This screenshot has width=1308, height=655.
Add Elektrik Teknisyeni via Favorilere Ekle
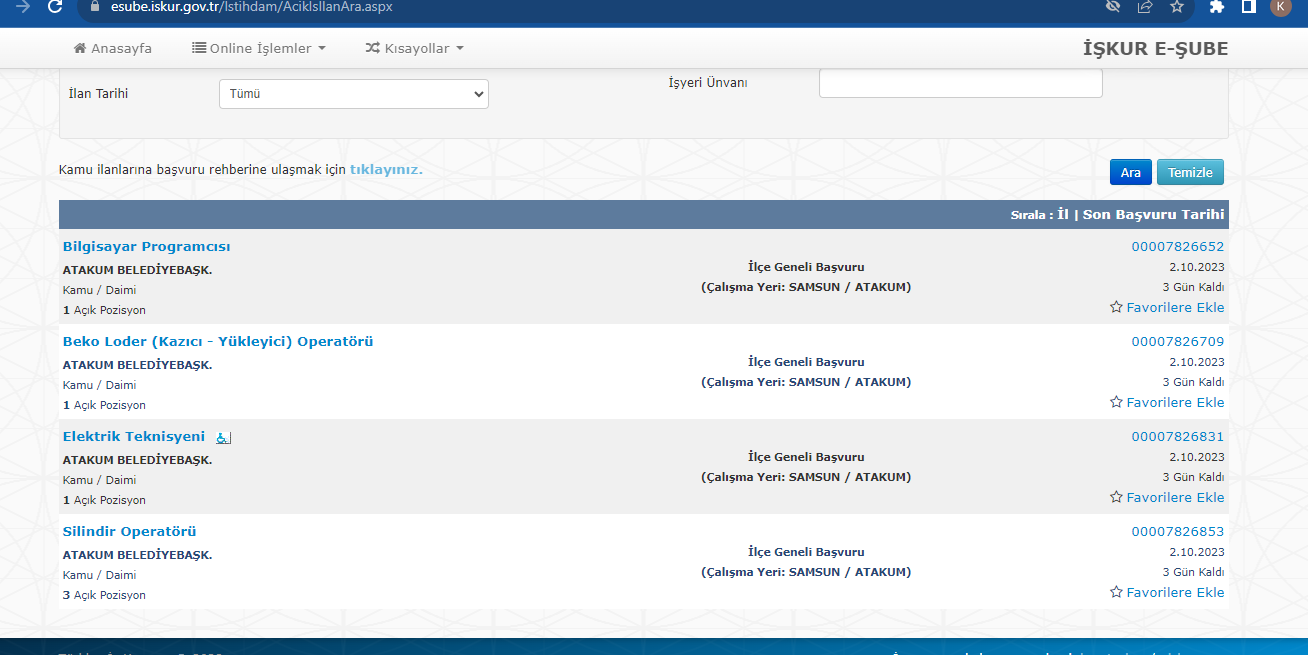[1175, 497]
